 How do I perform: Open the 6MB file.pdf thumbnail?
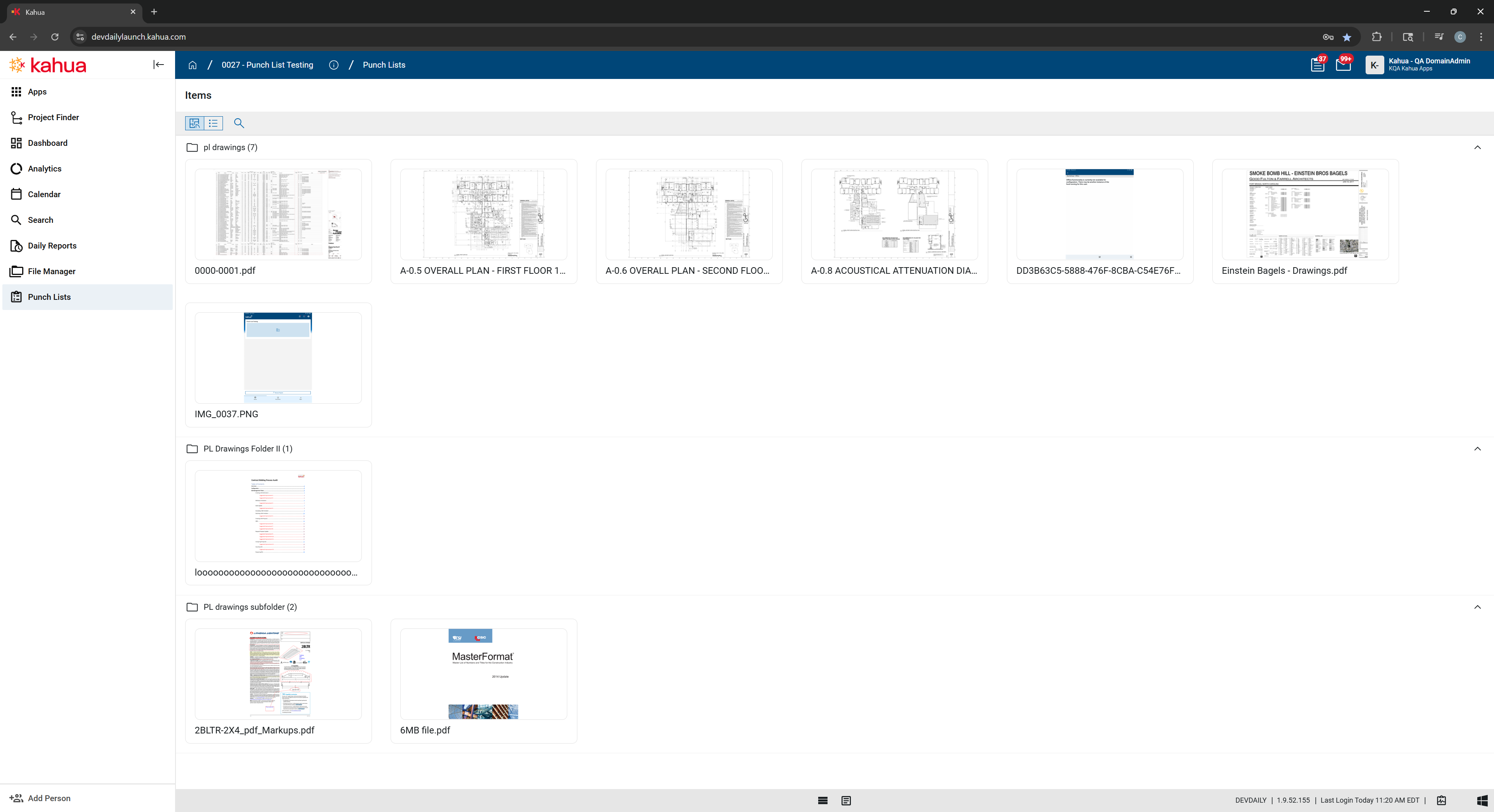[483, 674]
